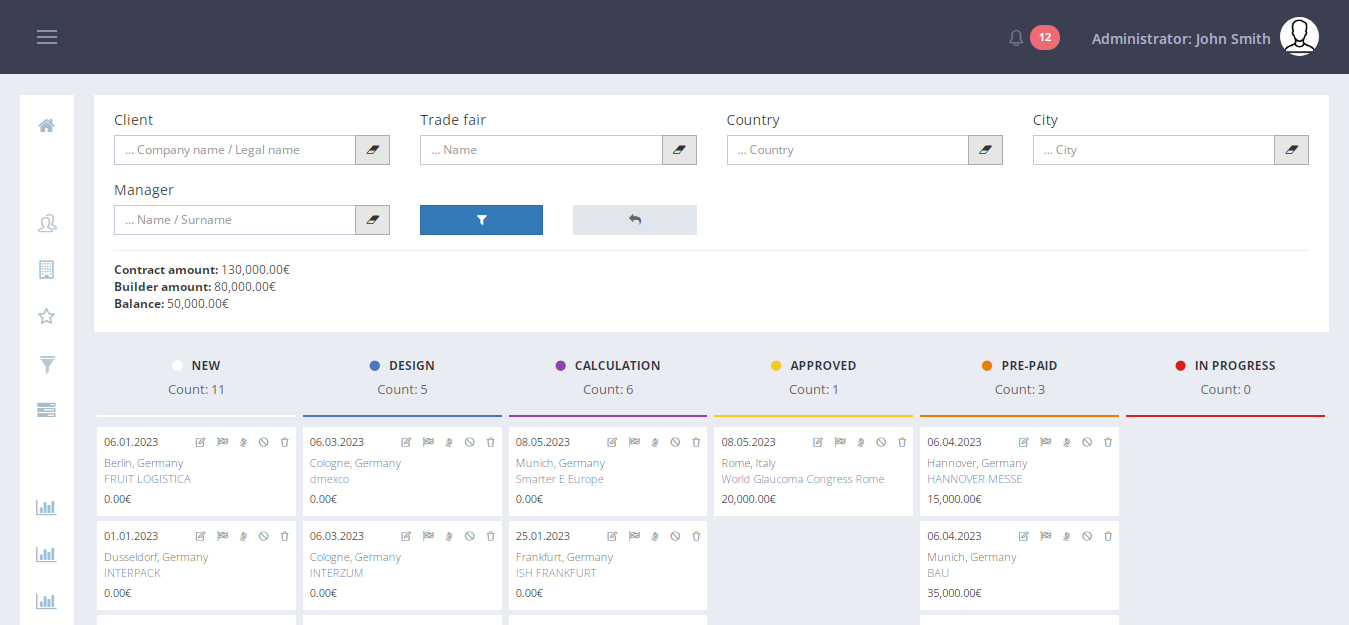Image resolution: width=1349 pixels, height=625 pixels.
Task: Edit the FRUIT LOGISTICA card
Action: 200,442
